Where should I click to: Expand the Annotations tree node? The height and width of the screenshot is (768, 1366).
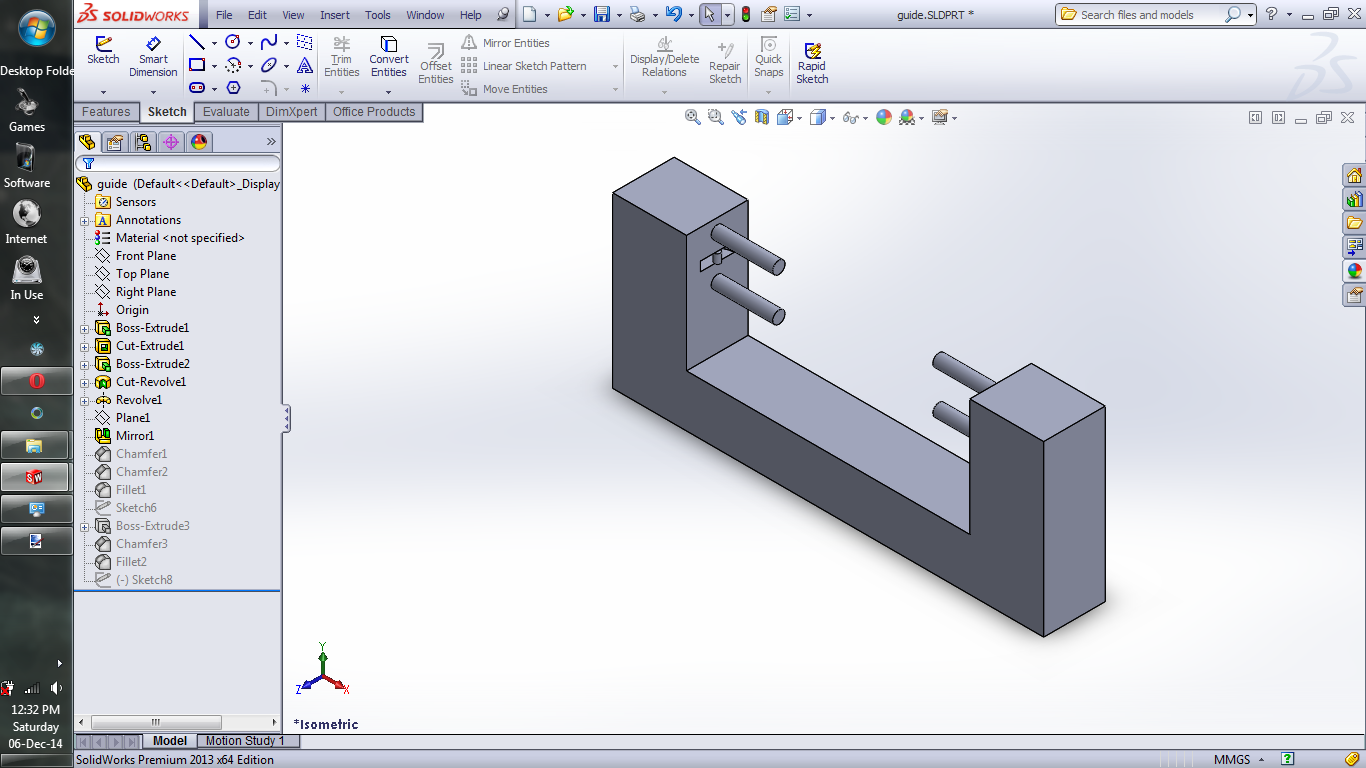(x=85, y=220)
